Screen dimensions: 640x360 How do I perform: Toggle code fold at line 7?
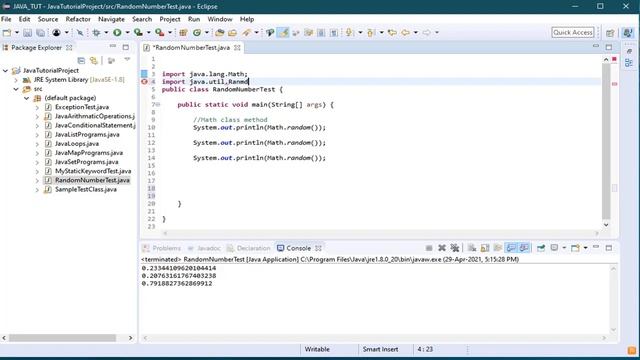(158, 105)
